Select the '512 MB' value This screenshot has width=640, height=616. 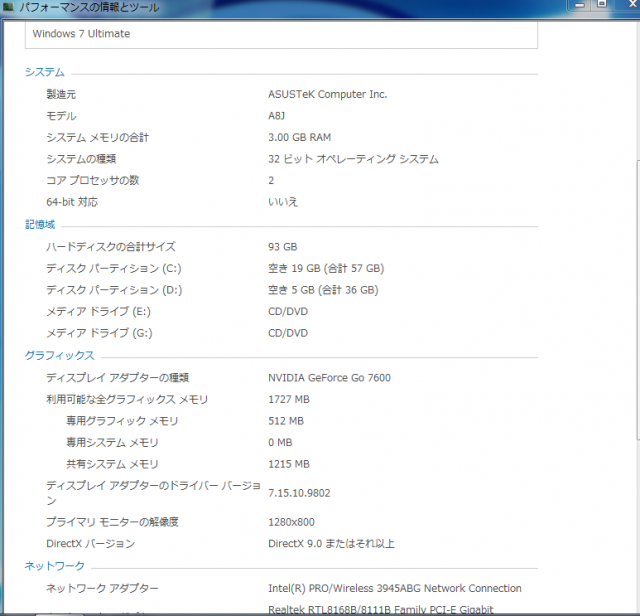[286, 421]
